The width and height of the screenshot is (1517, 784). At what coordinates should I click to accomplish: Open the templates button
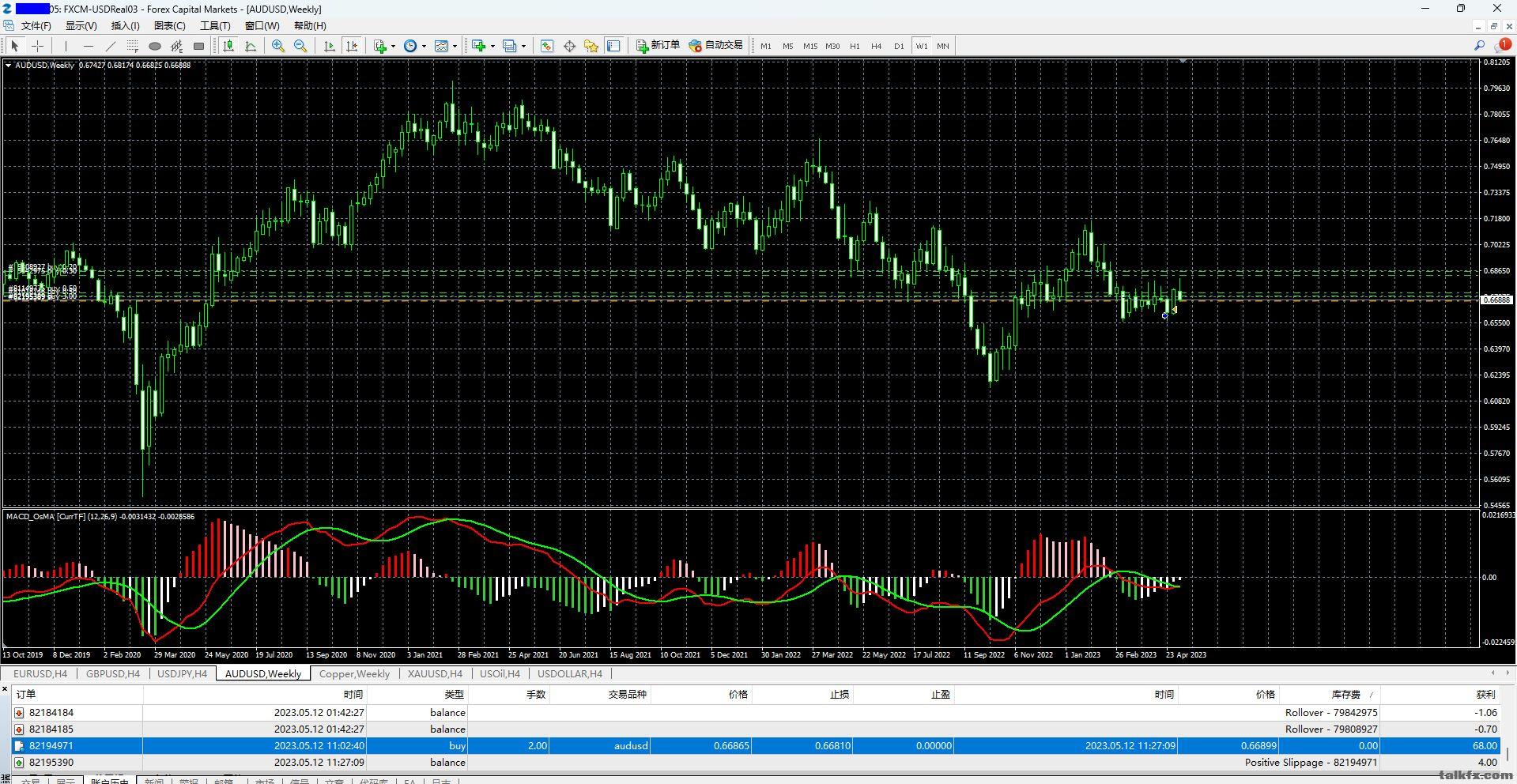click(x=441, y=46)
